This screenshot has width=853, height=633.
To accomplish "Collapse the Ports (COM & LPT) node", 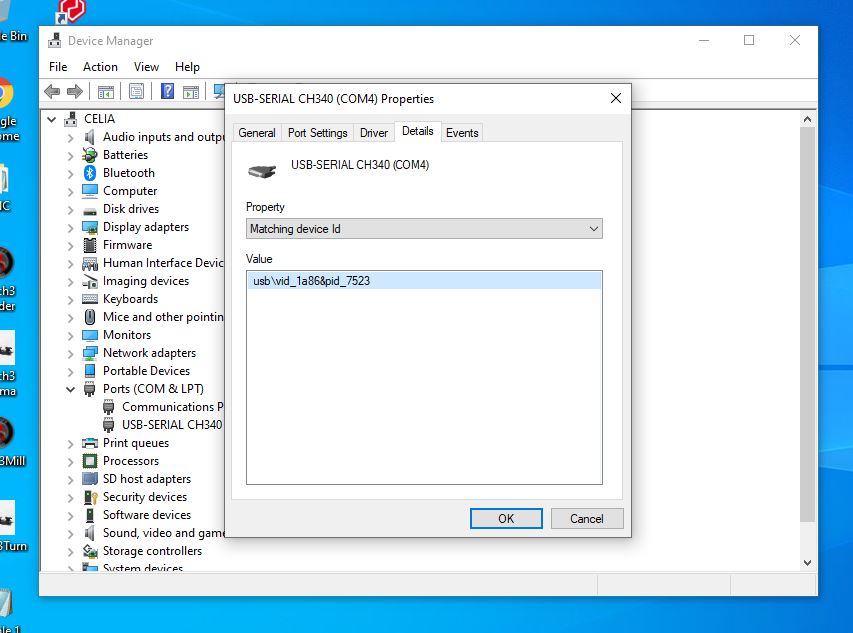I will [x=70, y=389].
